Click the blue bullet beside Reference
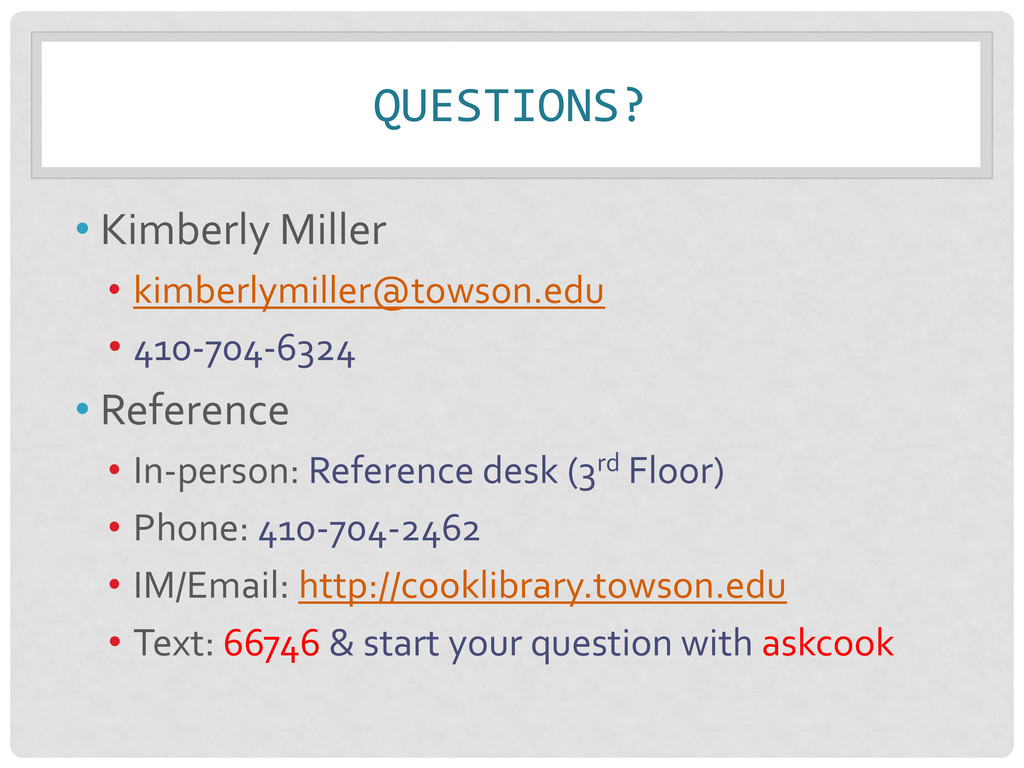Screen dimensions: 1024x768 84,410
